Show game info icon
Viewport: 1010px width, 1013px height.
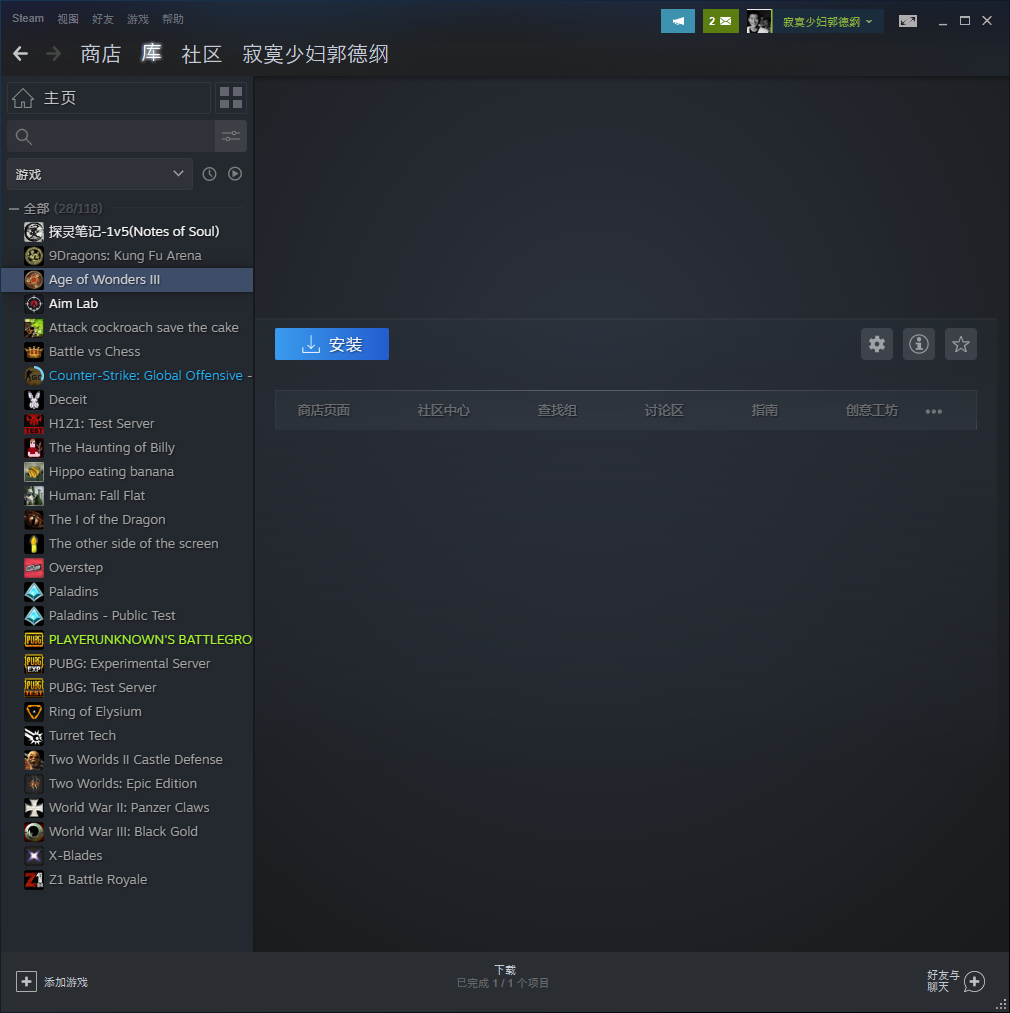tap(919, 344)
